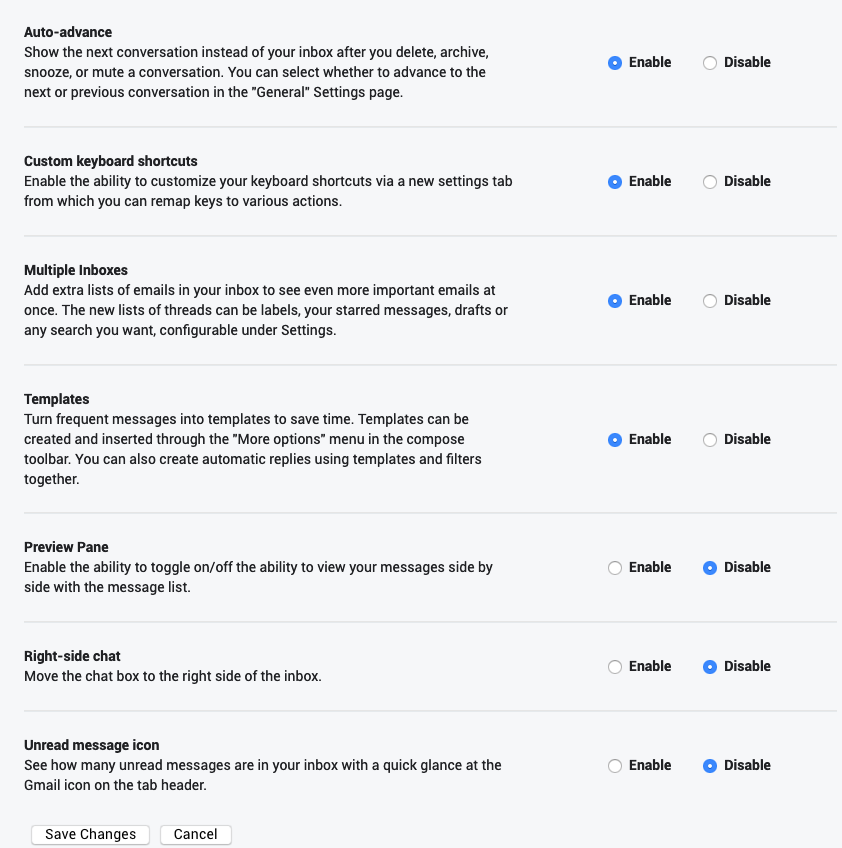Enable Multiple Inboxes option
Screen dimensions: 842x848
(615, 301)
